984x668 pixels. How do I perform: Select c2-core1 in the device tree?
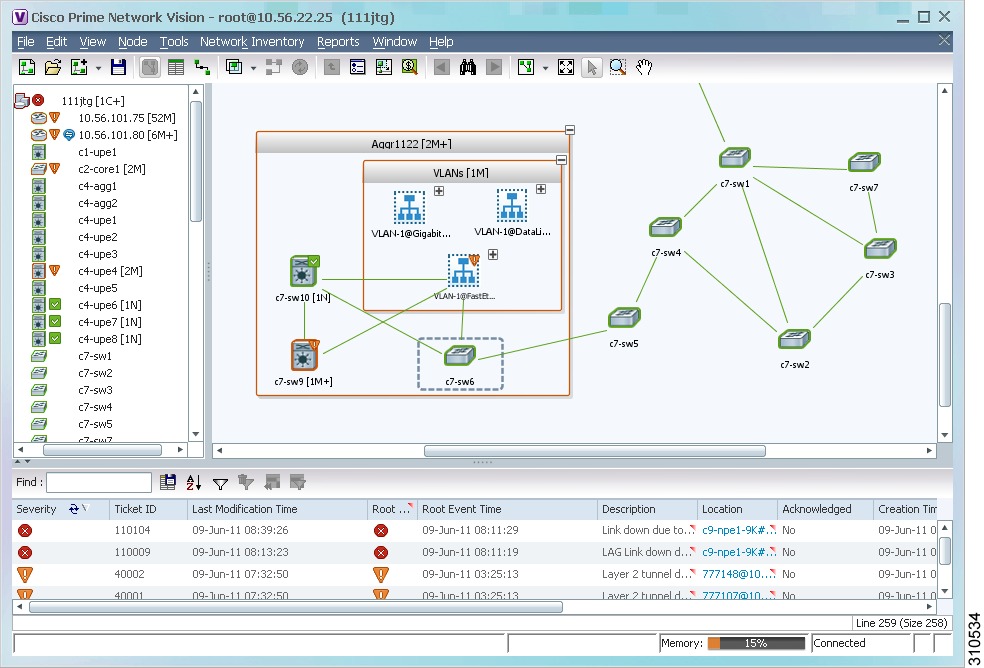[112, 169]
